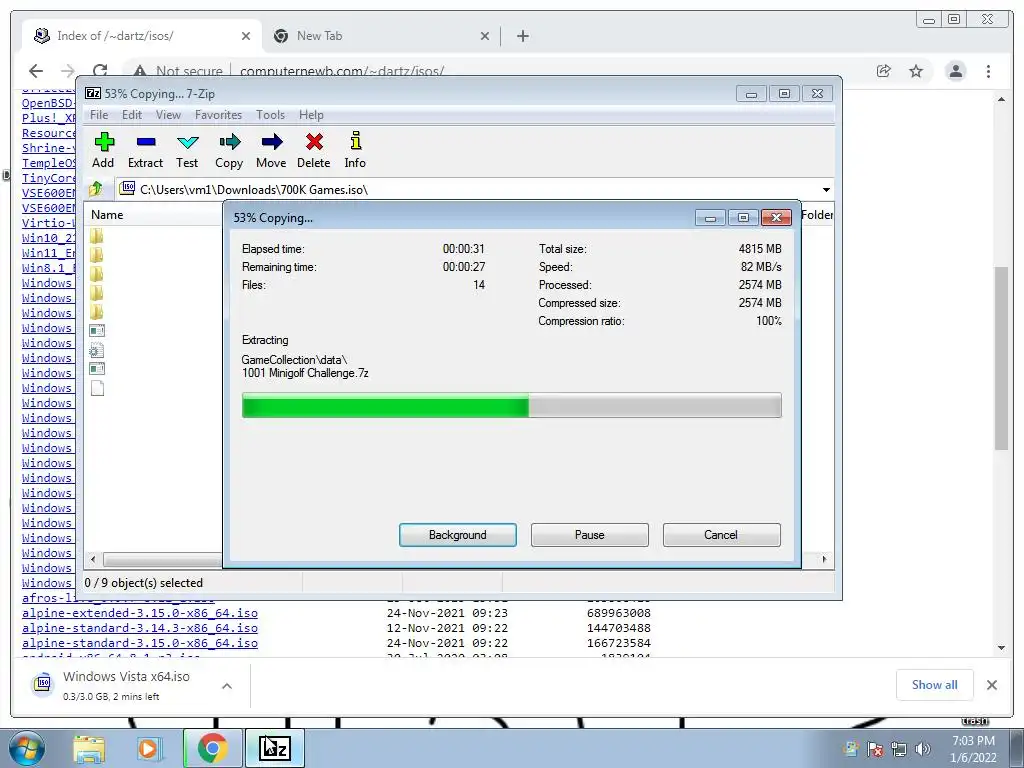This screenshot has width=1024, height=768.
Task: Open the File menu in 7-Zip
Action: click(99, 115)
